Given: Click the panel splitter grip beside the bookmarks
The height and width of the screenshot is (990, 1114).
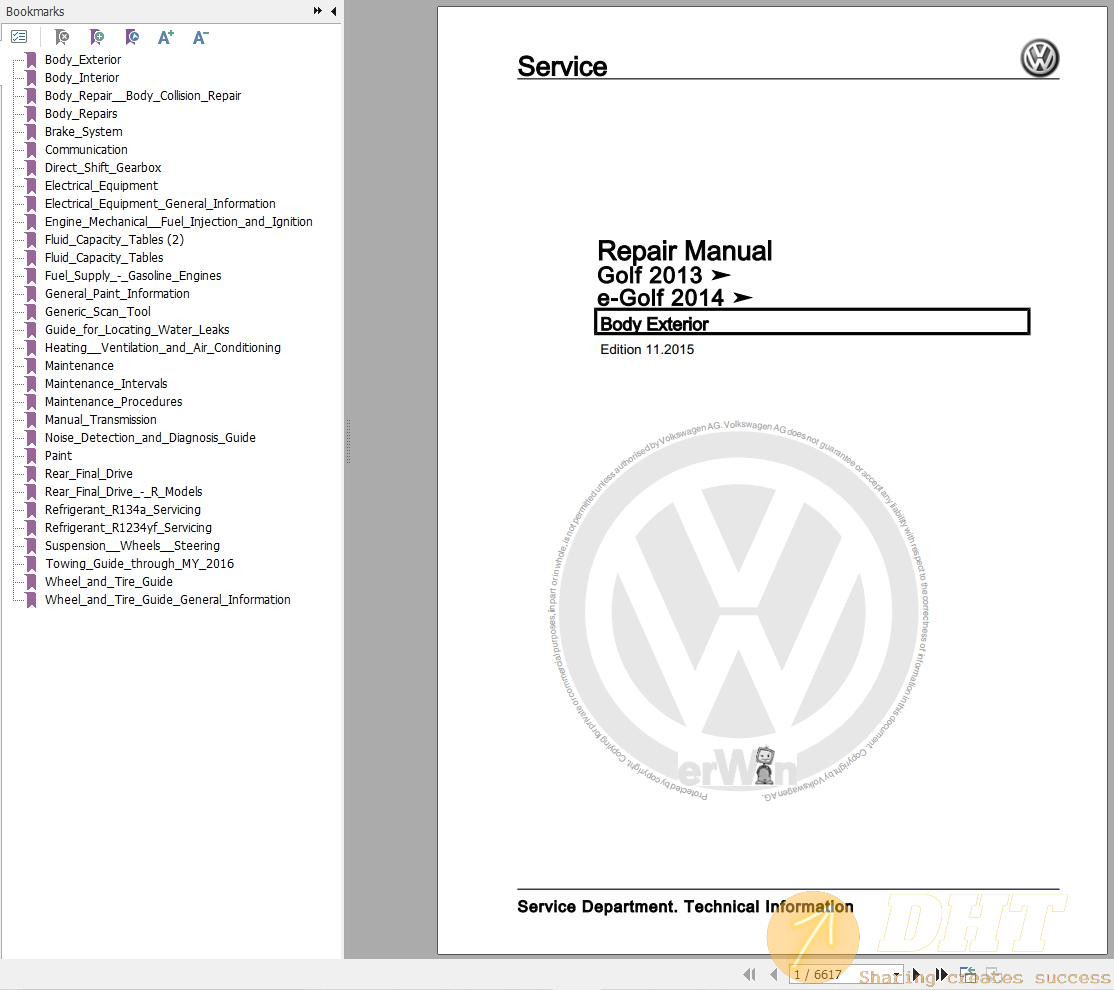Looking at the screenshot, I should (x=348, y=441).
